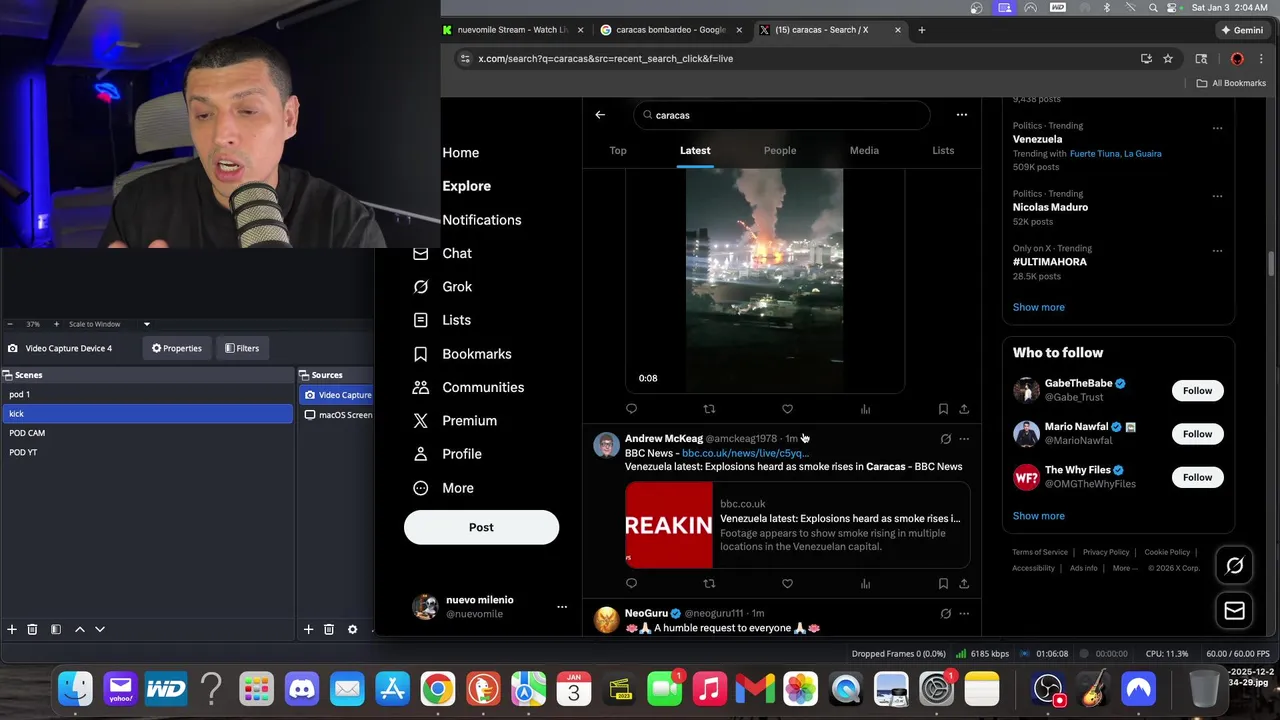Repost the video post
The height and width of the screenshot is (720, 1280).
pyautogui.click(x=709, y=409)
